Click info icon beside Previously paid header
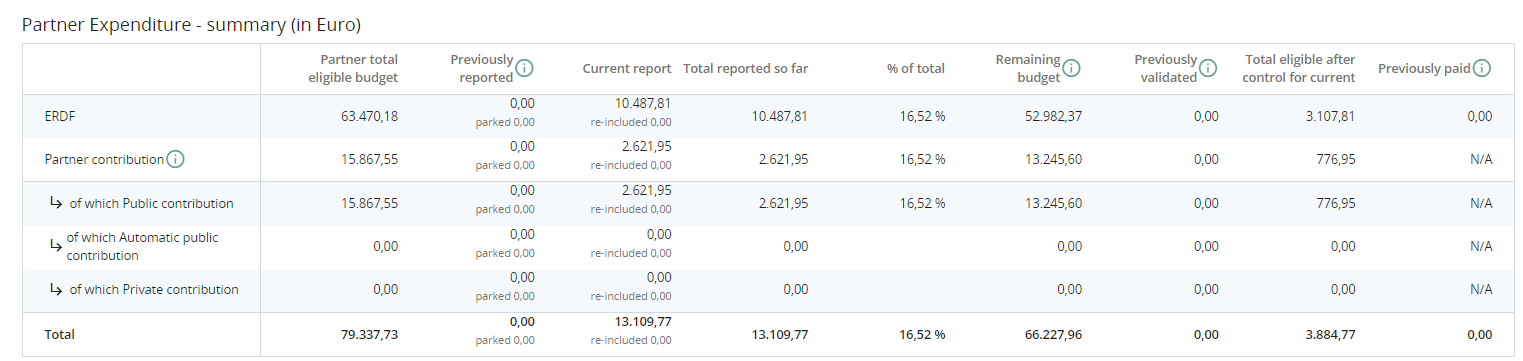Screen dimensions: 1523x361 pyautogui.click(x=1482, y=68)
